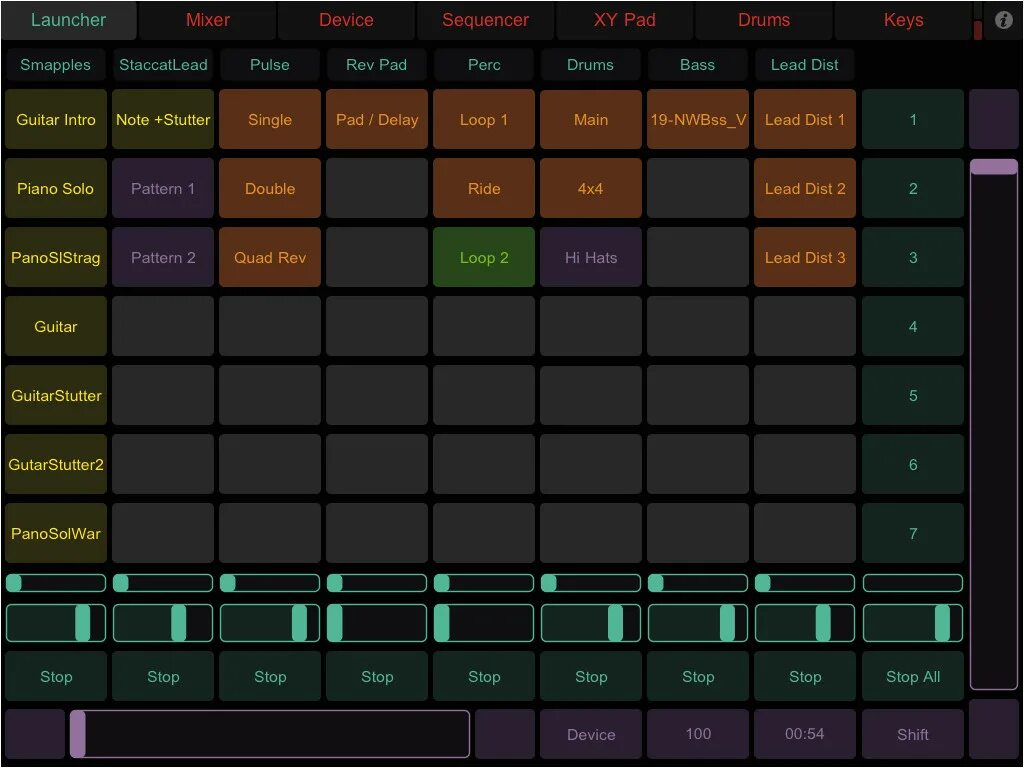This screenshot has width=1024, height=768.
Task: Adjust the Smapples volume slider
Action: [56, 623]
